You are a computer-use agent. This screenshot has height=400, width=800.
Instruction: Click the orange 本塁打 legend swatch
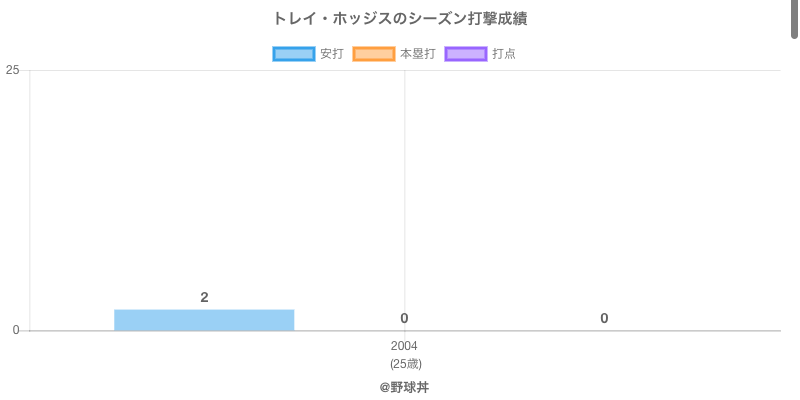[374, 54]
